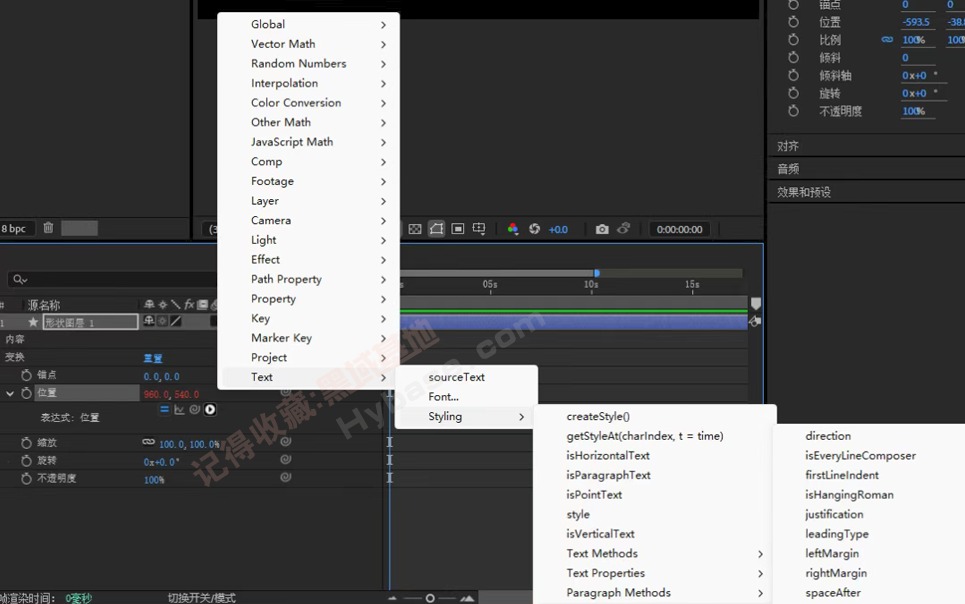The height and width of the screenshot is (604, 965).
Task: Click the expression graph icon
Action: tap(179, 409)
